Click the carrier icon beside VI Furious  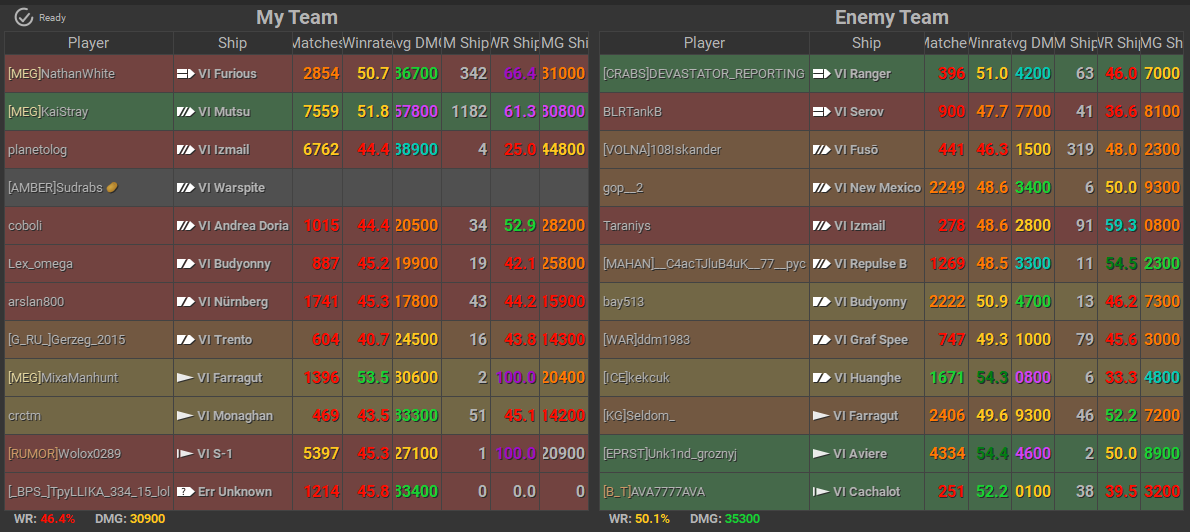click(x=185, y=74)
